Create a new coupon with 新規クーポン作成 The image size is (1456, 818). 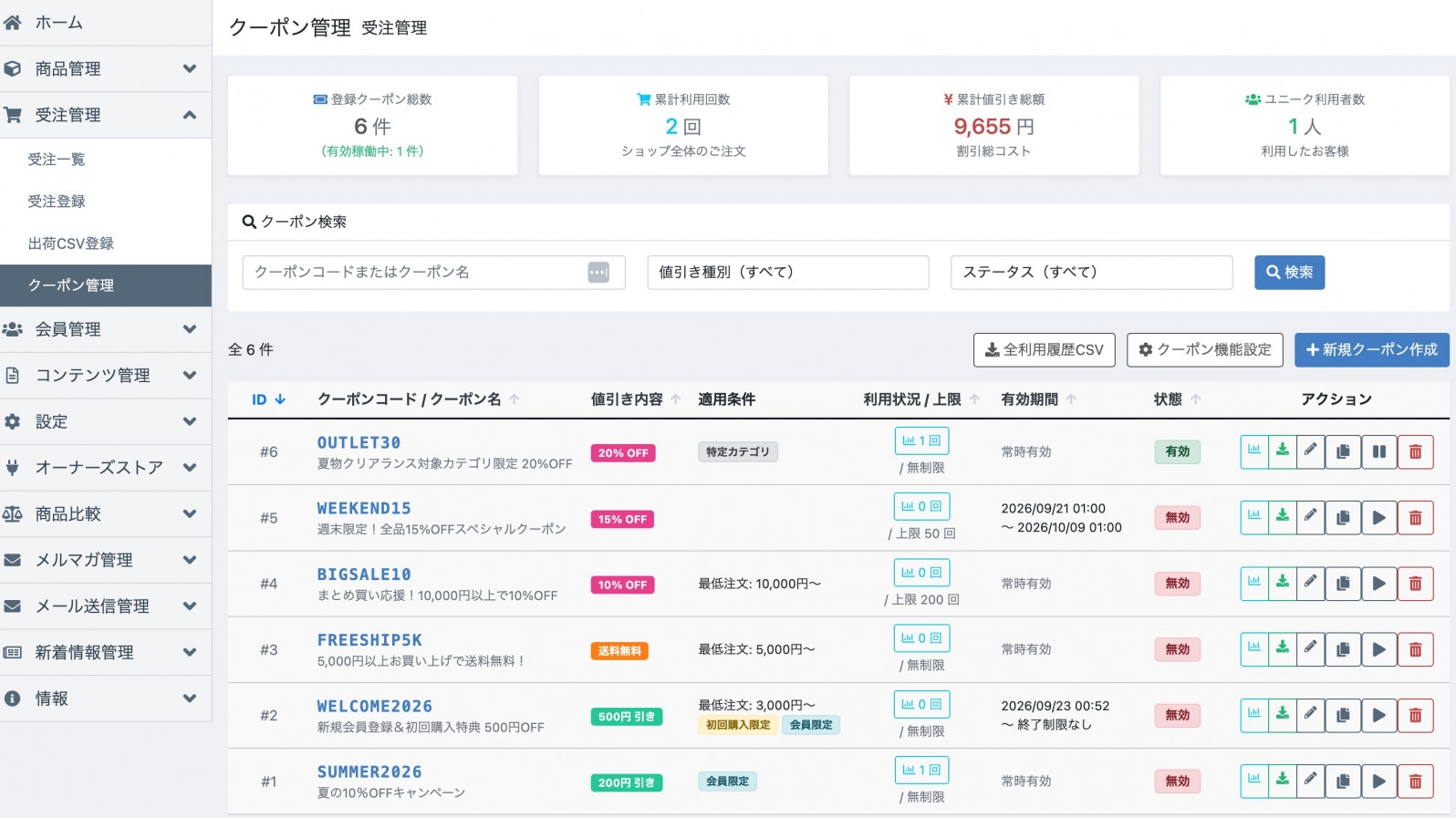pos(1371,349)
